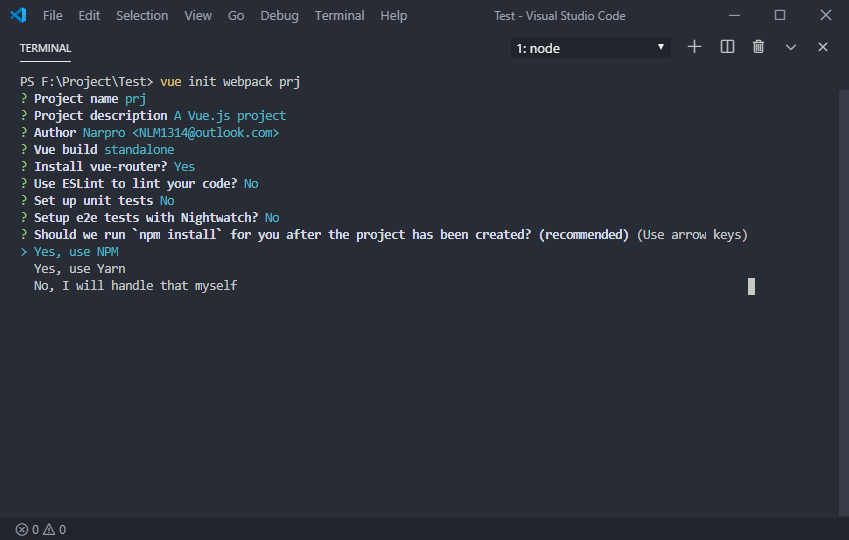Click the 'Narpro <NLM1314@outlook.com>' author text

tap(181, 133)
